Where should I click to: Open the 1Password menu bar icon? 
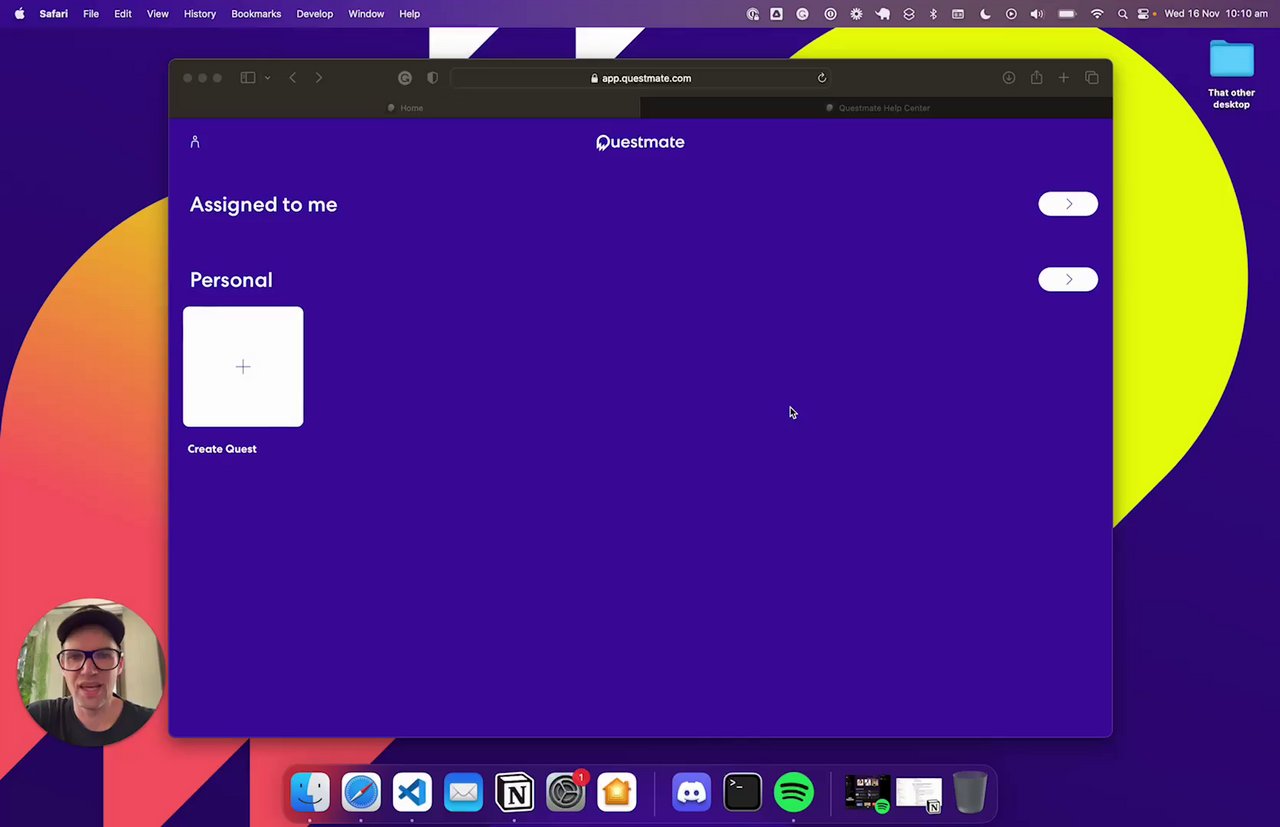click(830, 14)
